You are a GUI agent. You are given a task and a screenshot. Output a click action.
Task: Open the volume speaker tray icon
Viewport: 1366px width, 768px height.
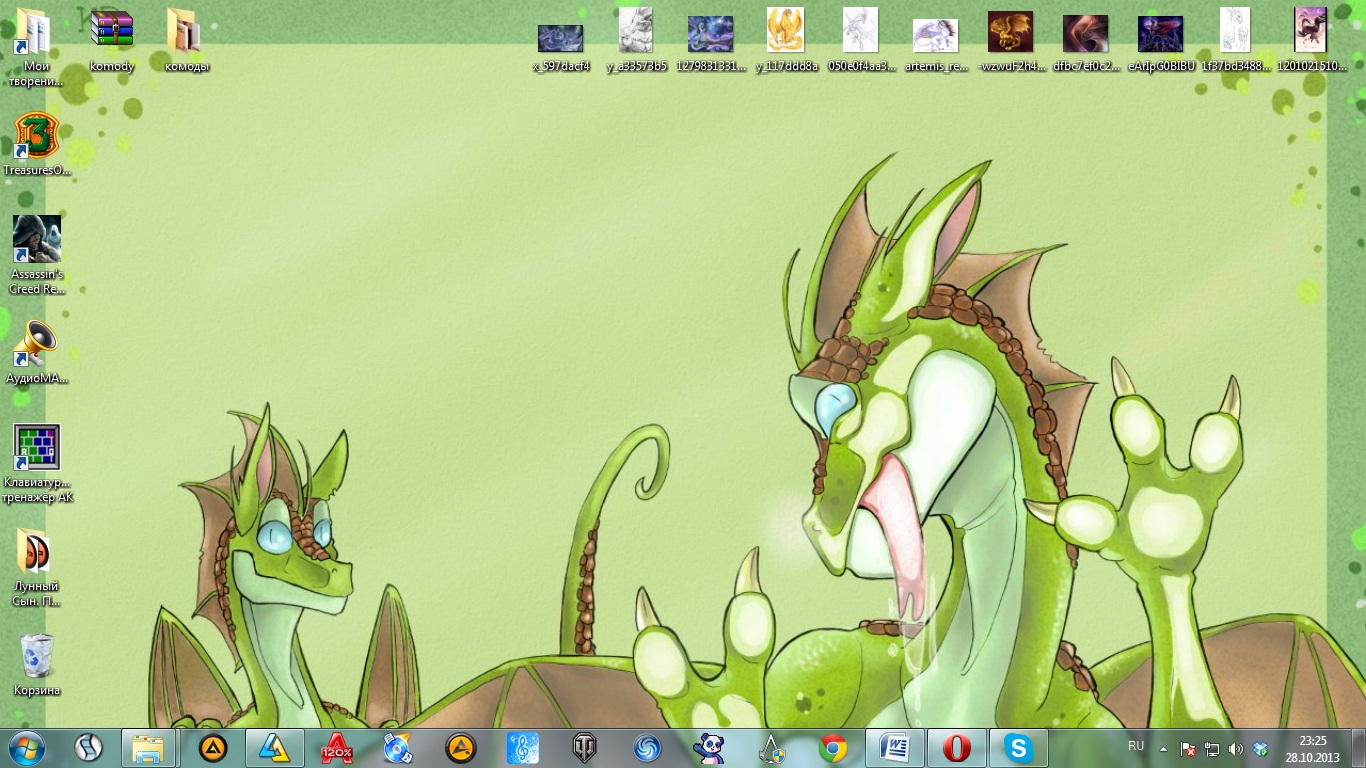(1236, 748)
